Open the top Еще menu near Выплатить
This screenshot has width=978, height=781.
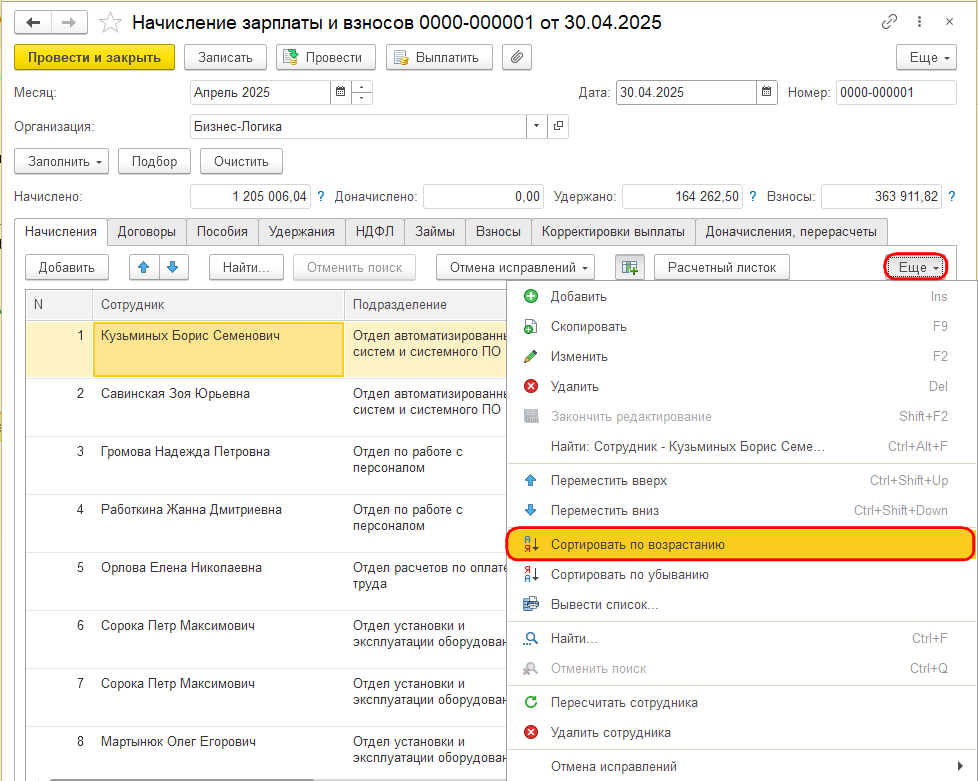click(926, 57)
